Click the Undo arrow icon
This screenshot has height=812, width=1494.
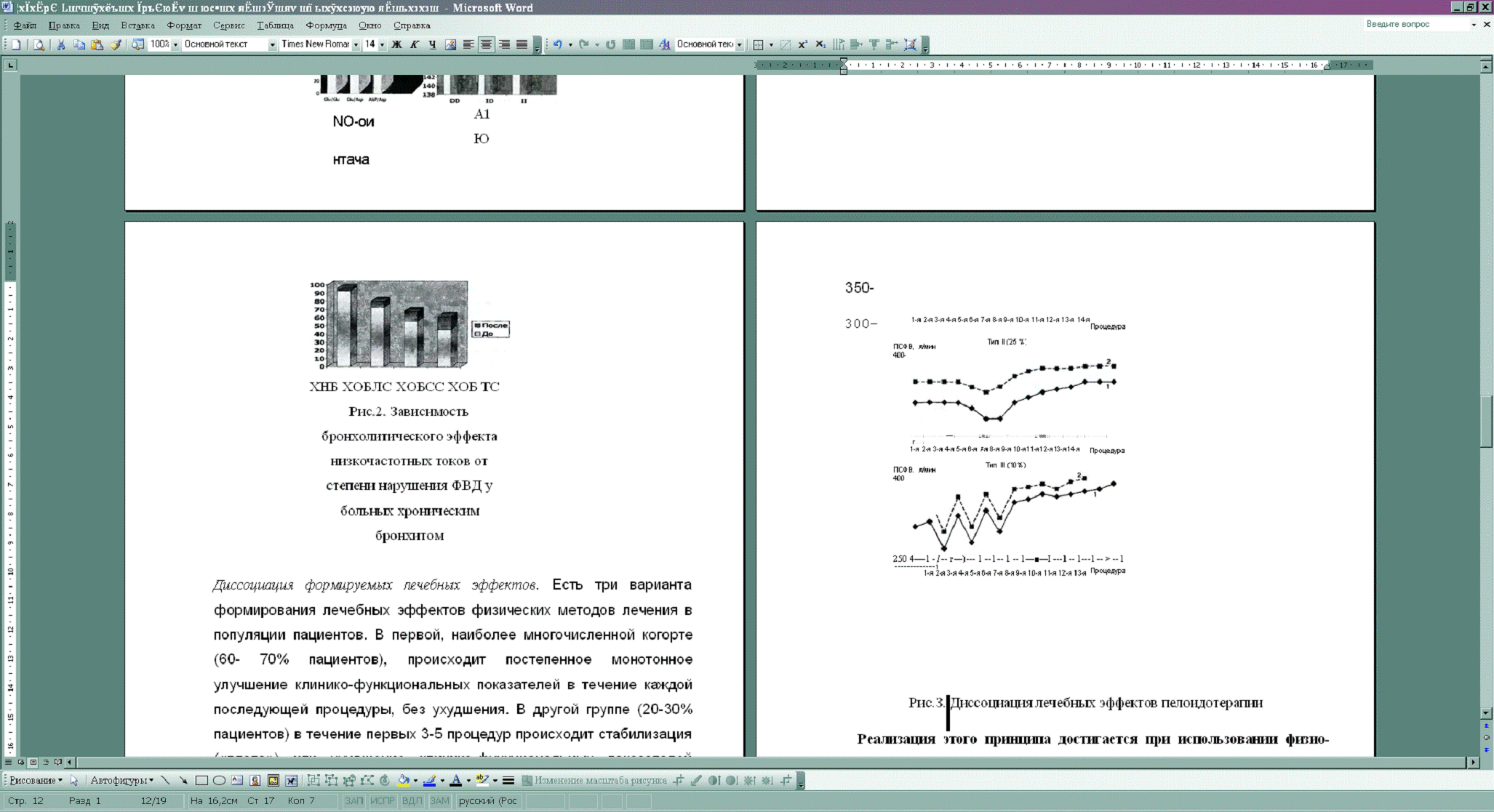click(557, 44)
